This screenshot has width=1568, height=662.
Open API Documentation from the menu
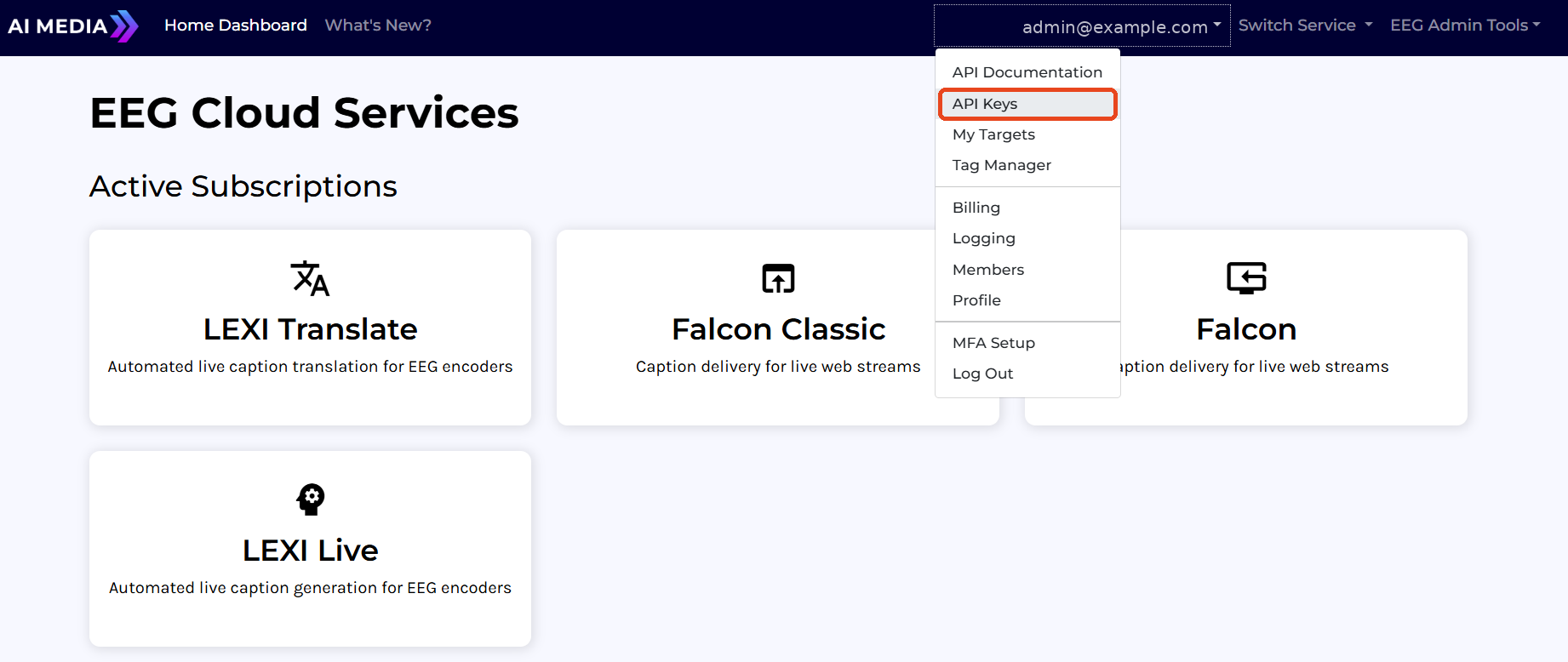(1027, 72)
